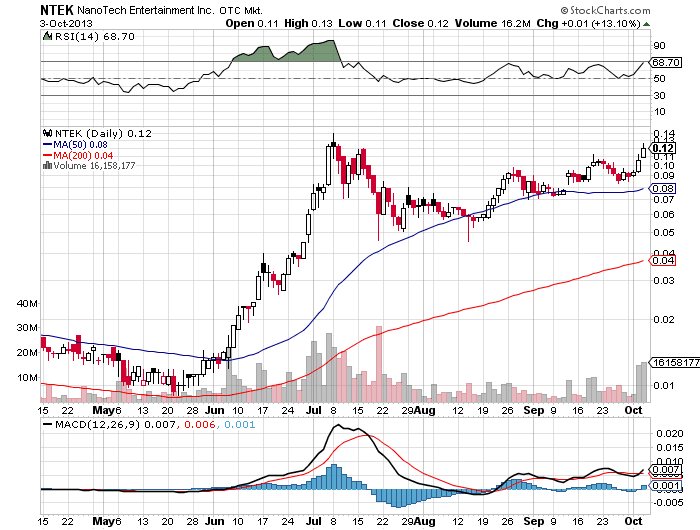Click the date 3-Oct-2013
Image resolution: width=700 pixels, height=530 pixels.
point(66,24)
